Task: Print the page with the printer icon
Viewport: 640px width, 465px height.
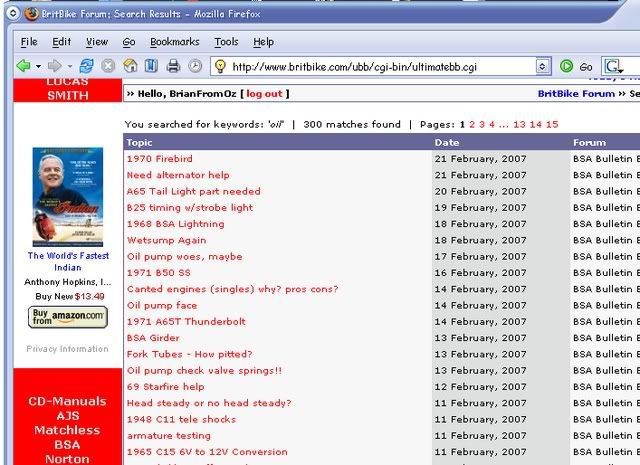Action: (173, 66)
